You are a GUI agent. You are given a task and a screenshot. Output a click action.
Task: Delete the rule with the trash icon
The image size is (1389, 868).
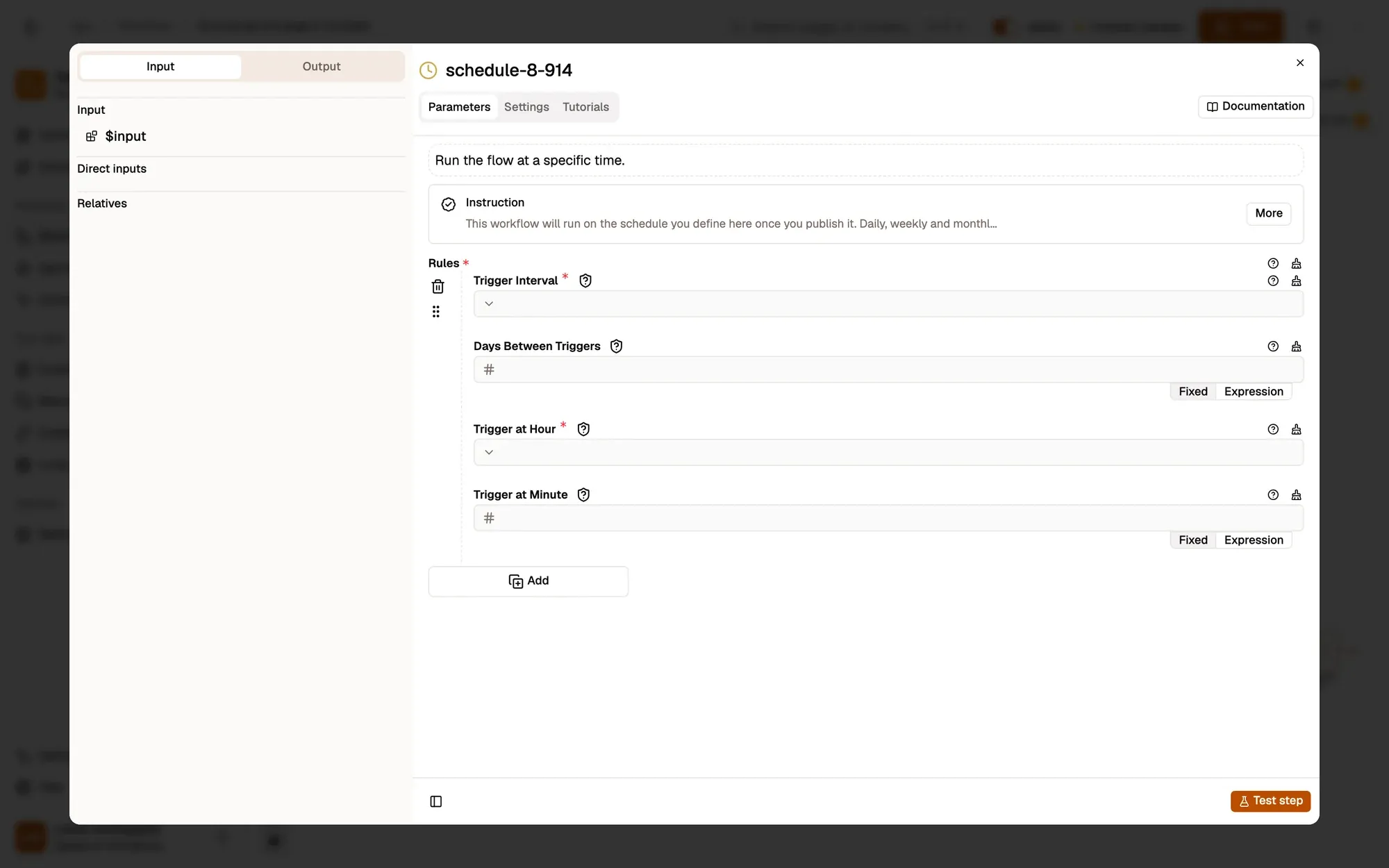438,286
